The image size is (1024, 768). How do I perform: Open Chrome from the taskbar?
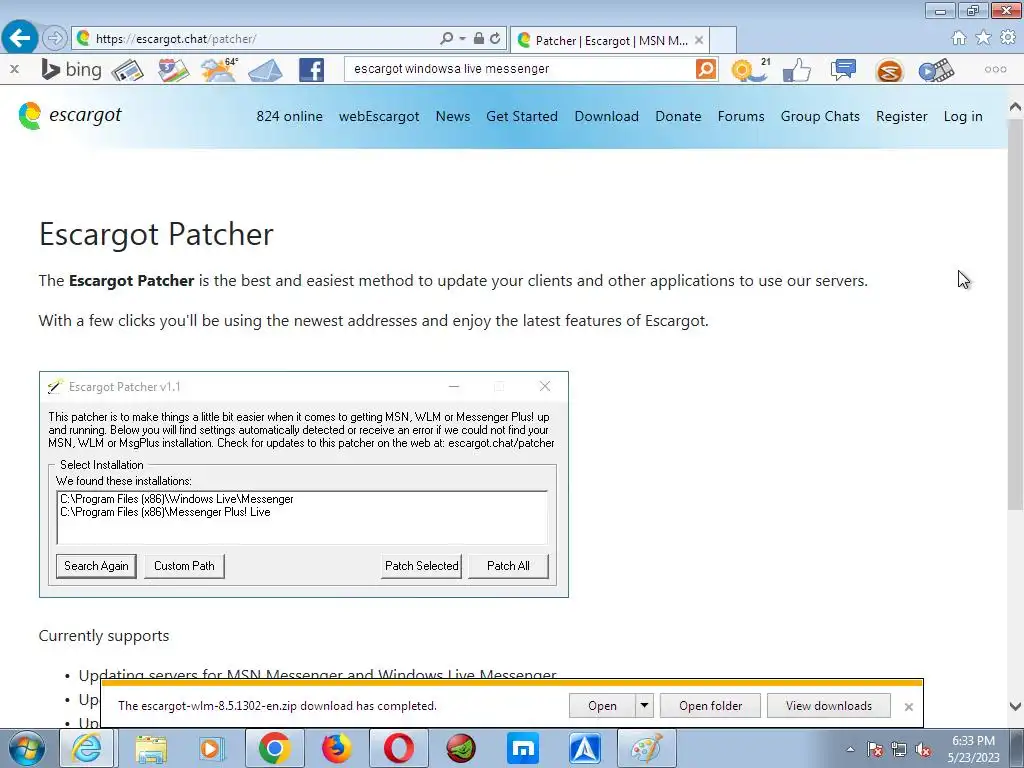(x=274, y=748)
